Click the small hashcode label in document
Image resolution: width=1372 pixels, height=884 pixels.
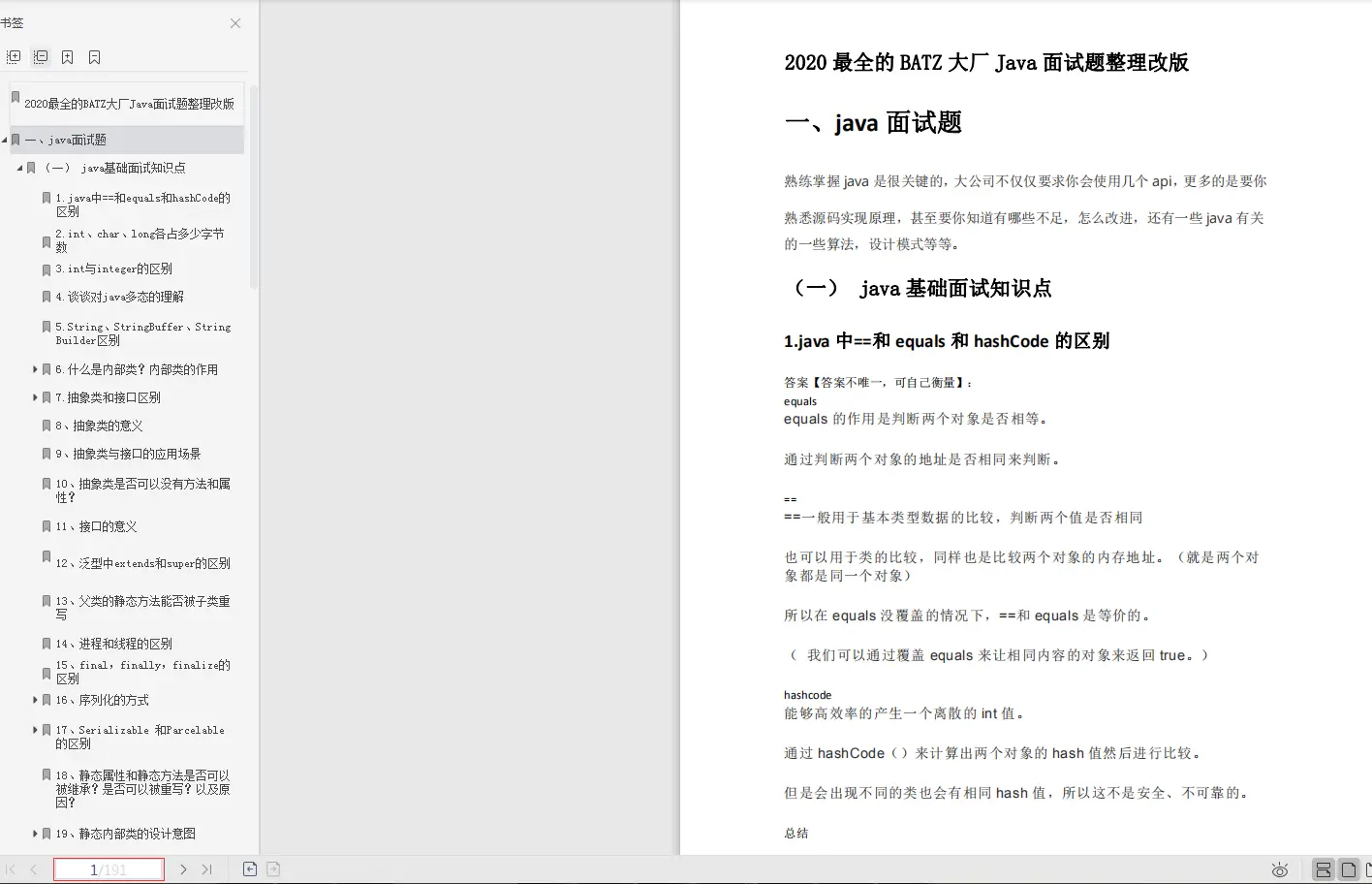coord(808,695)
